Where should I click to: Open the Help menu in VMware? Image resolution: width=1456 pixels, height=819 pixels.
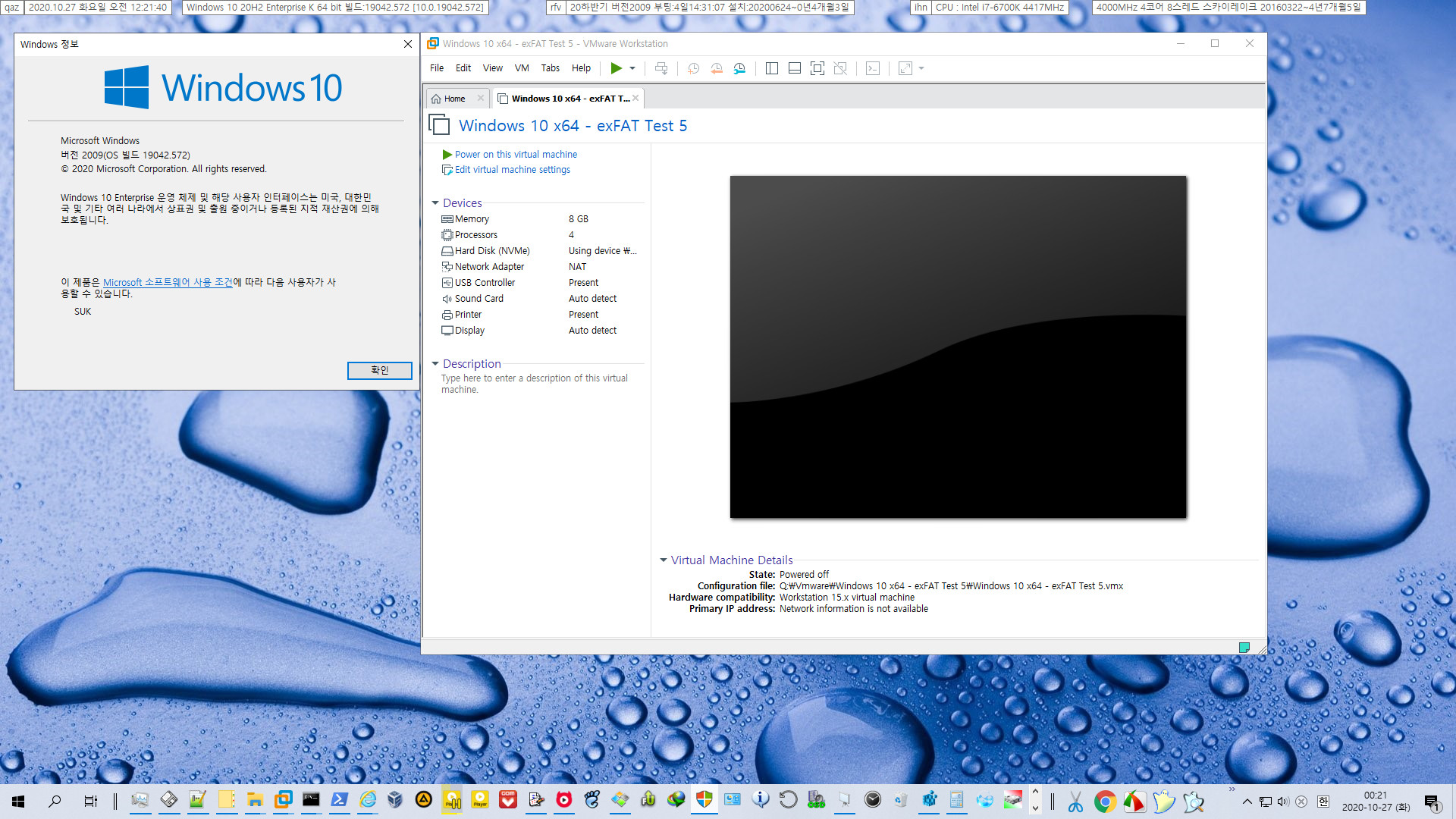pyautogui.click(x=581, y=68)
